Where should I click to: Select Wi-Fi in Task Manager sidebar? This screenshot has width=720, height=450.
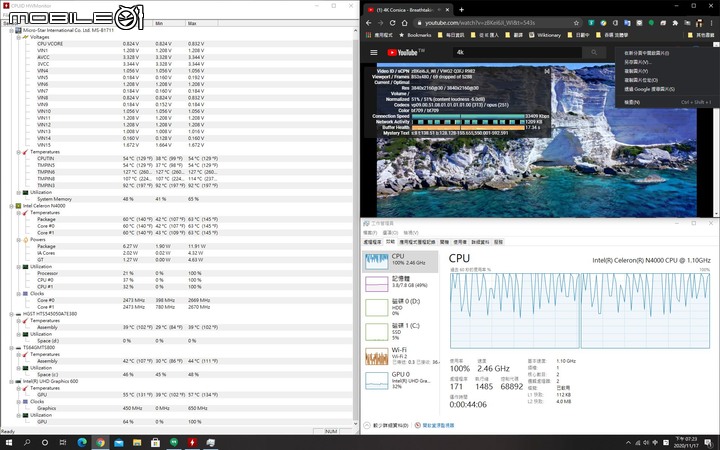pyautogui.click(x=400, y=356)
